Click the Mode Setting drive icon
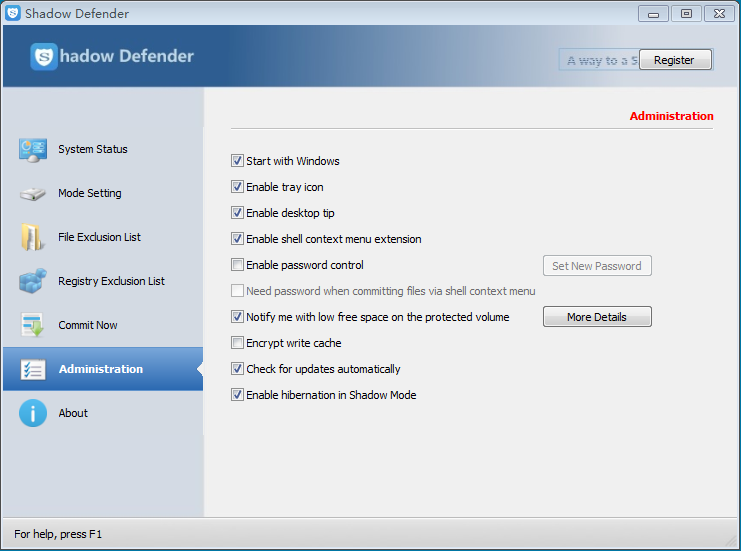This screenshot has width=741, height=551. coord(33,194)
